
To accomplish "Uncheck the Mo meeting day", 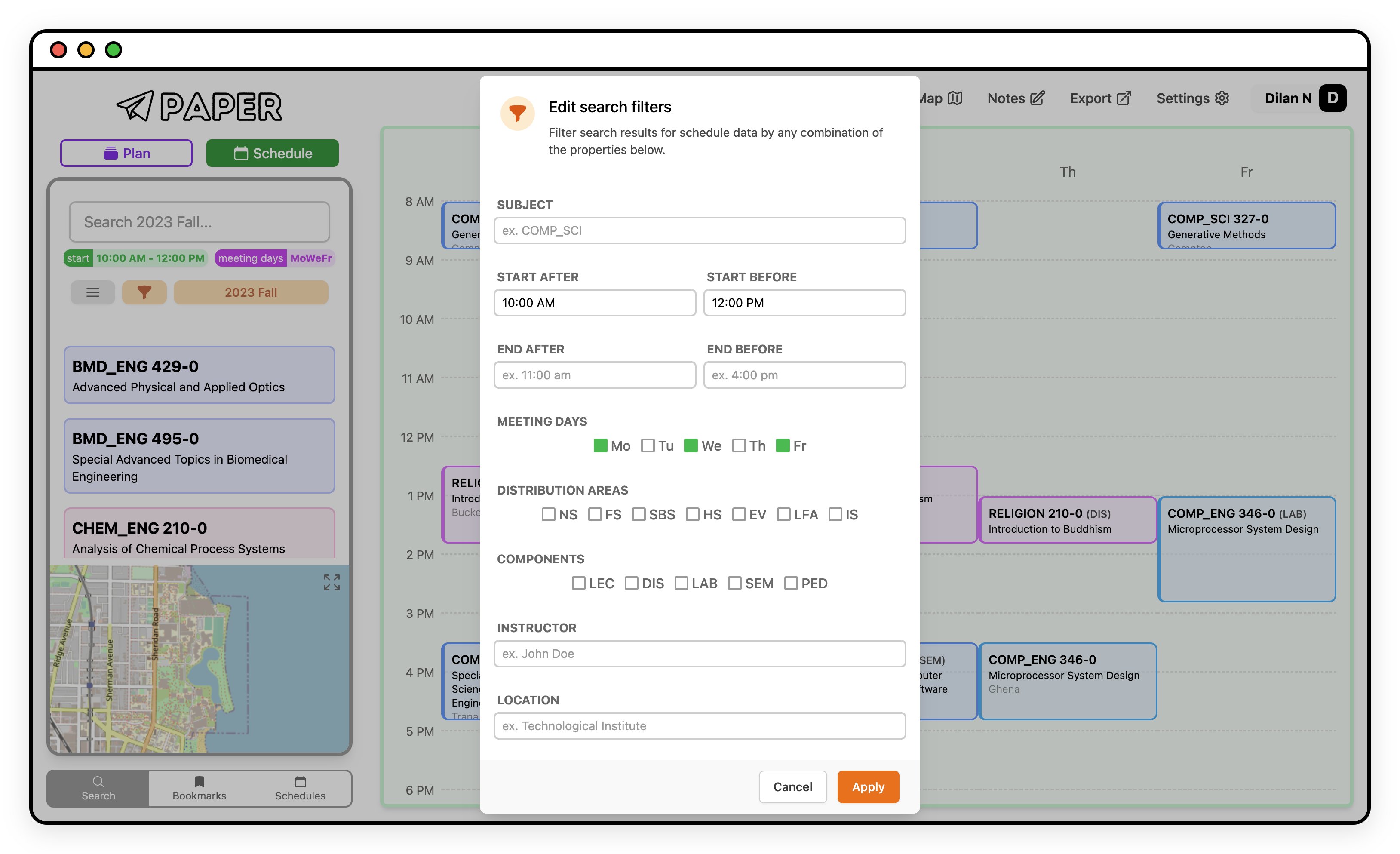I will [600, 445].
